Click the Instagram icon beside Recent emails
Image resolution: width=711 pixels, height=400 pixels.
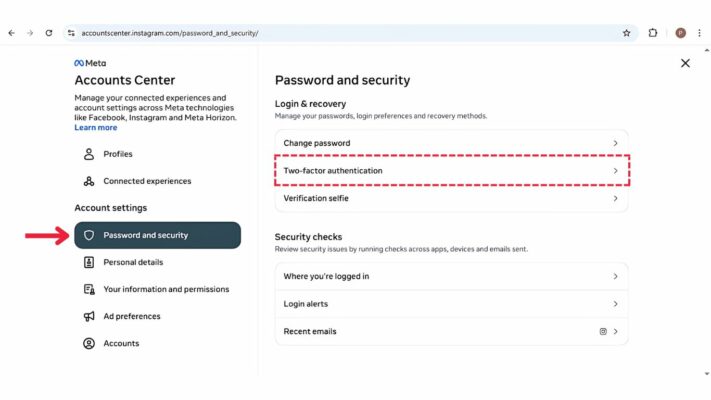click(602, 331)
